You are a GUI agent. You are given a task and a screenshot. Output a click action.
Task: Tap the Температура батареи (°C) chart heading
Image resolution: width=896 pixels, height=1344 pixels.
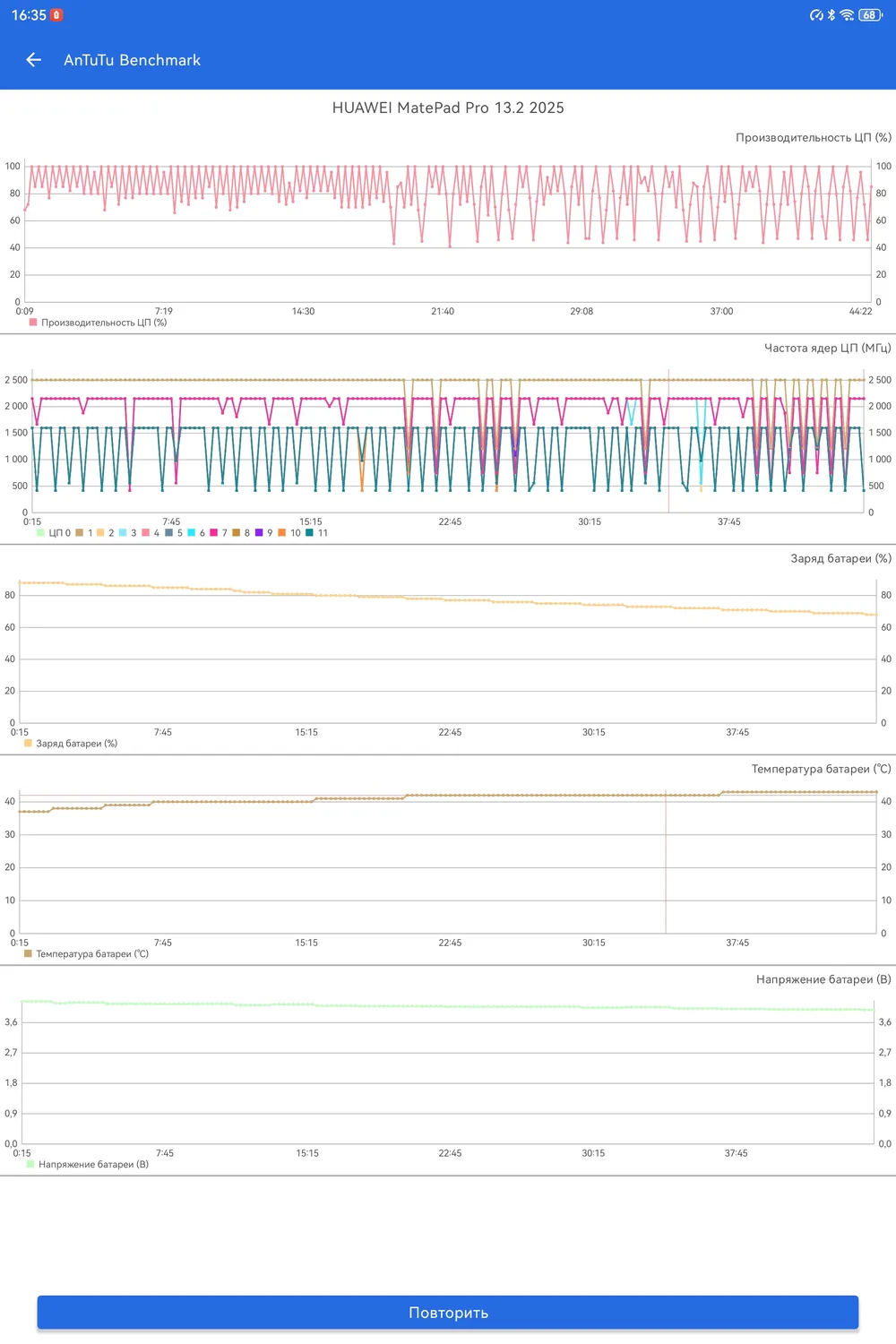pyautogui.click(x=822, y=769)
